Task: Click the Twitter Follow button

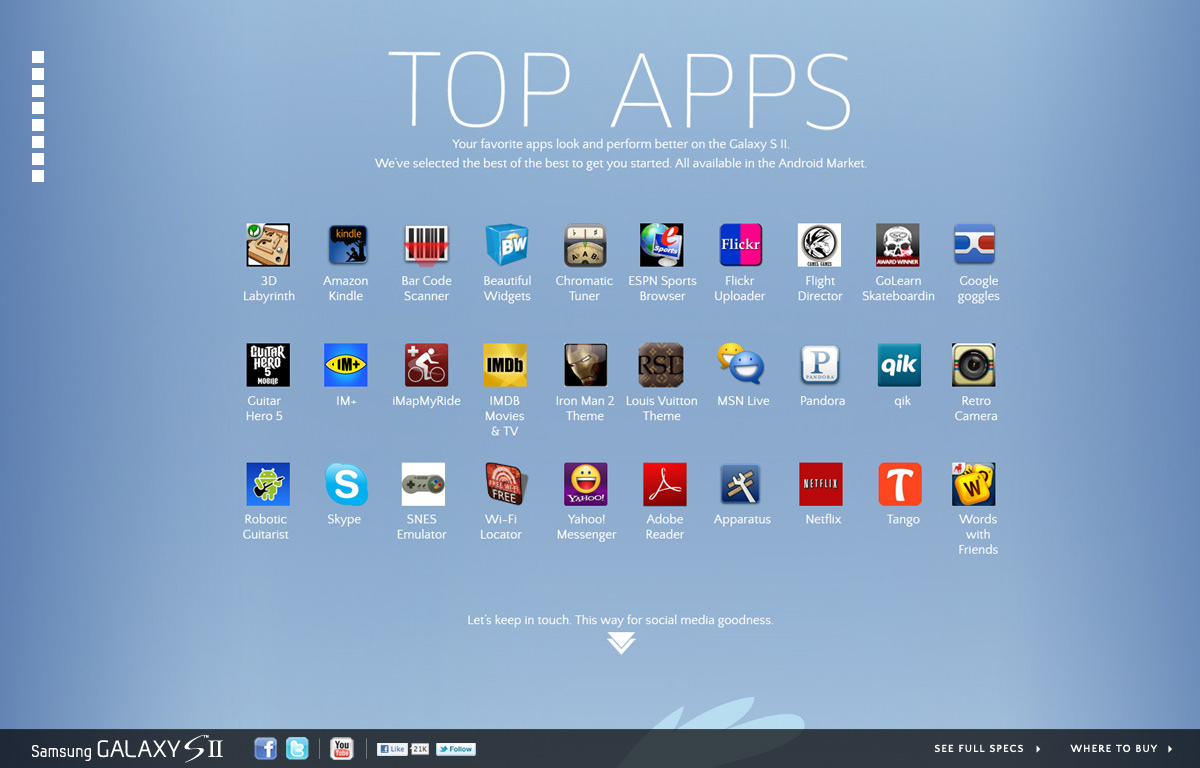Action: (x=456, y=749)
